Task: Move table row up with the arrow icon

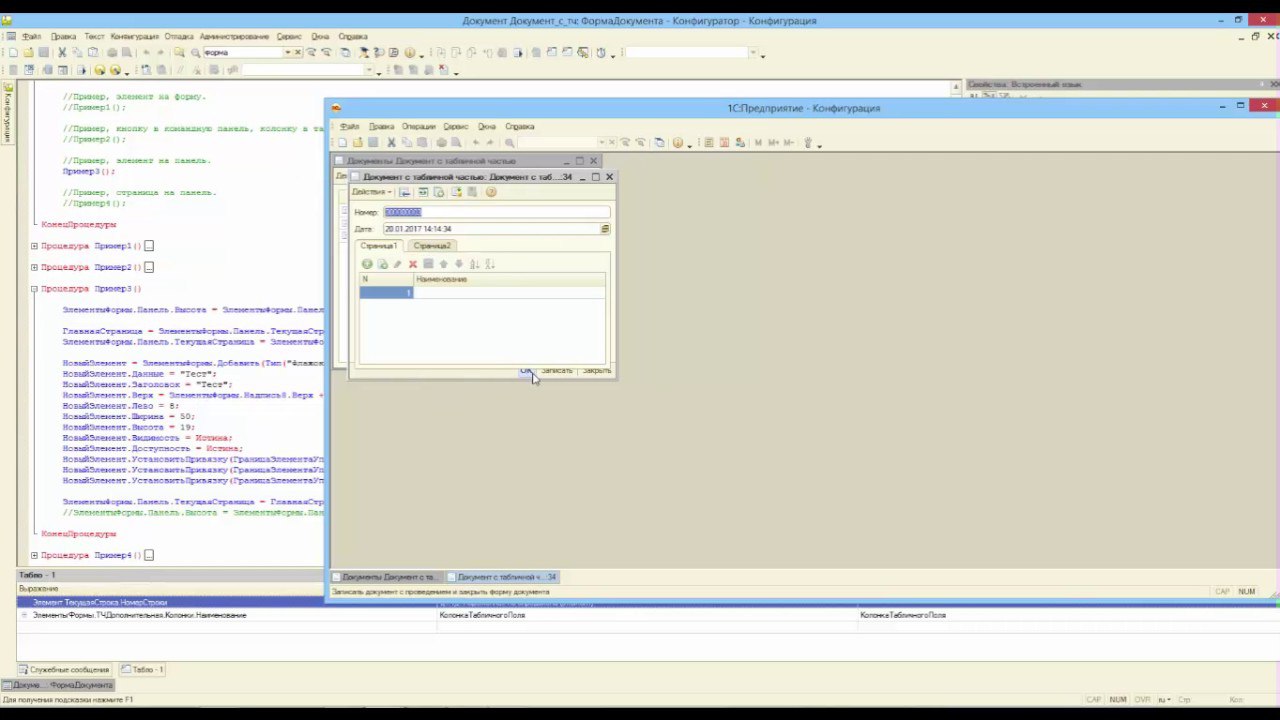Action: tap(443, 264)
